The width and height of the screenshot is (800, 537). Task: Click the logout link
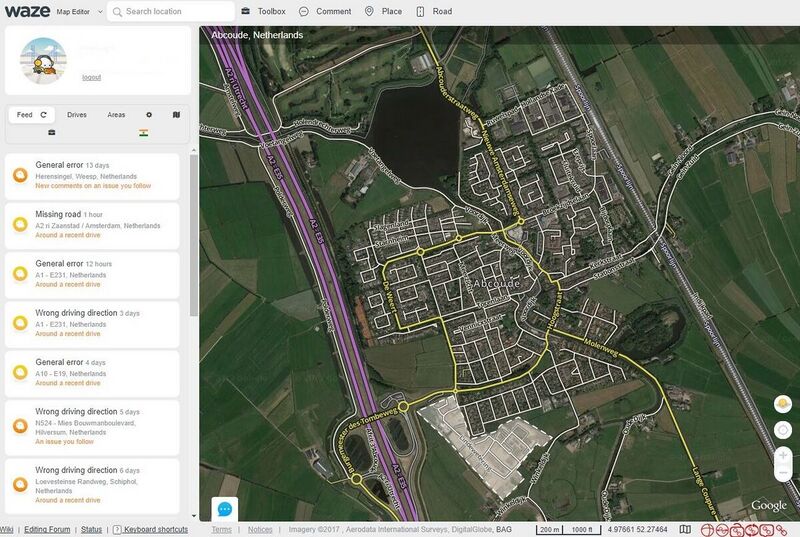91,77
